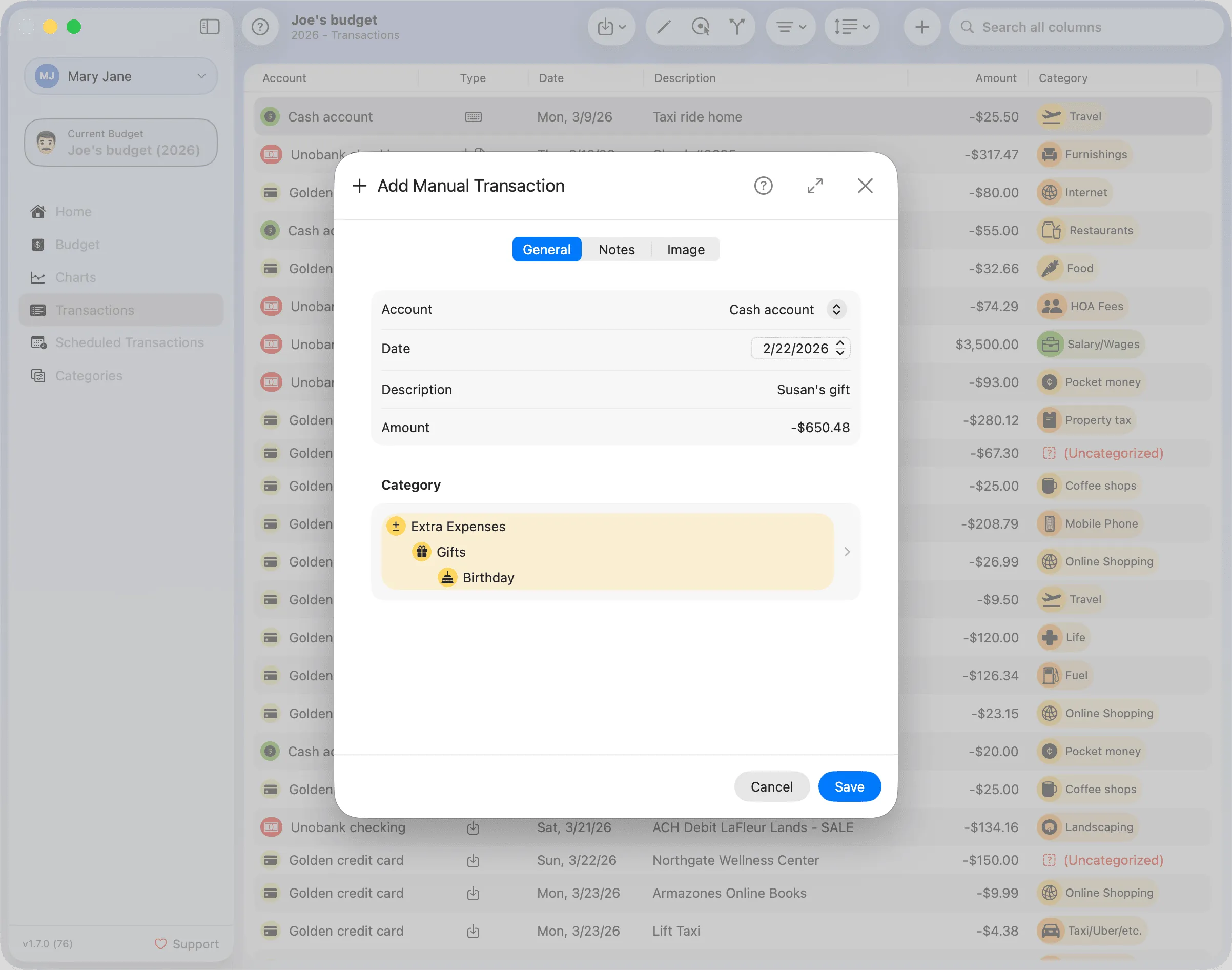Click the date field 2/22/2026
This screenshot has width=1232, height=970.
point(795,348)
